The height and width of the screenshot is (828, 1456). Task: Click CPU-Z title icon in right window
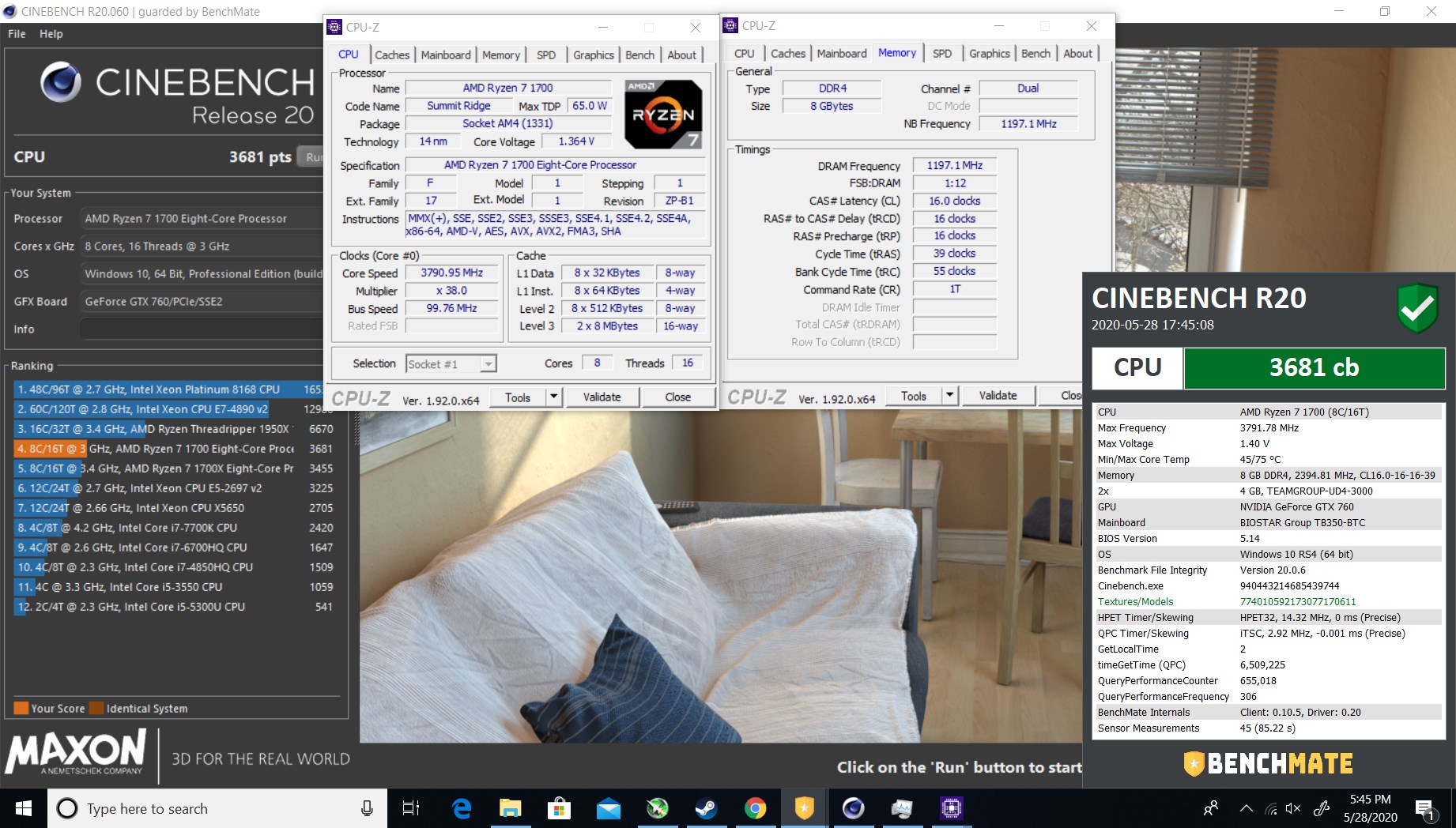coord(730,25)
